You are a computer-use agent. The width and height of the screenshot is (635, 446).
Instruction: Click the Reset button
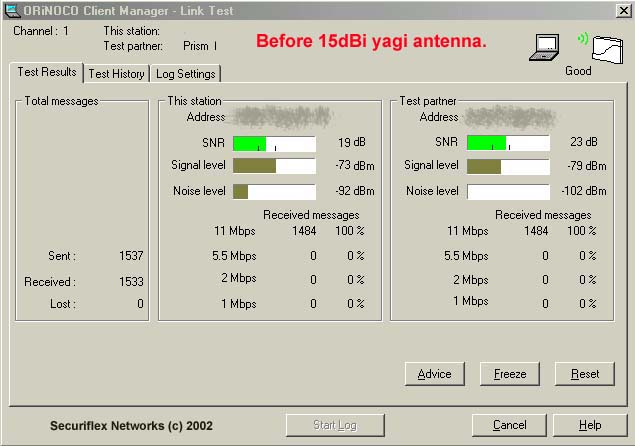[584, 374]
